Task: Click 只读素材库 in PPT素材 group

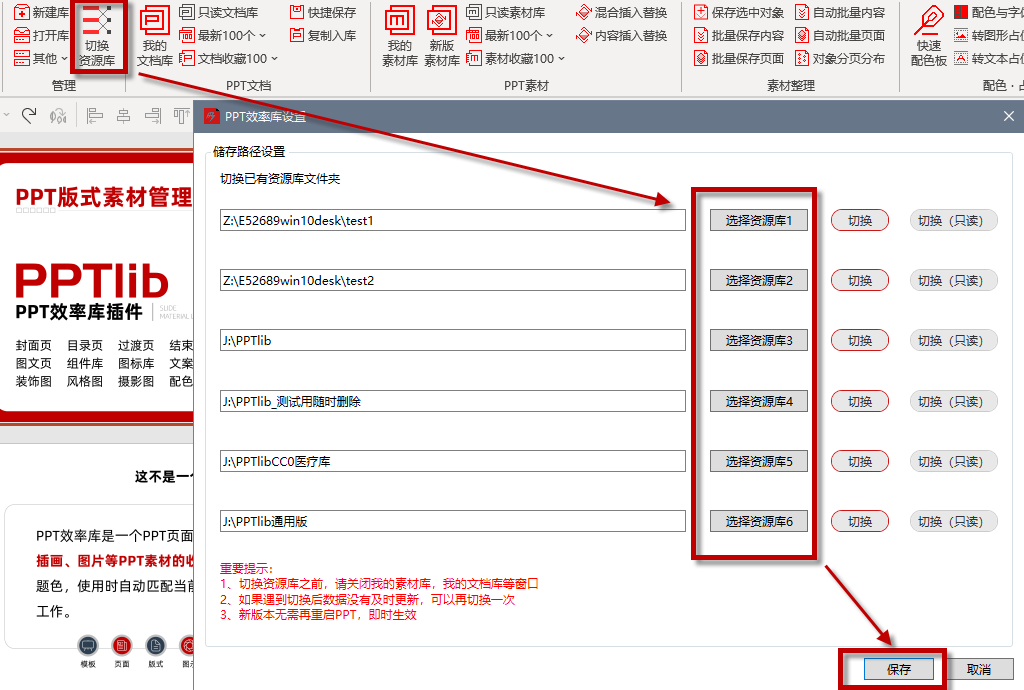Action: click(x=506, y=12)
